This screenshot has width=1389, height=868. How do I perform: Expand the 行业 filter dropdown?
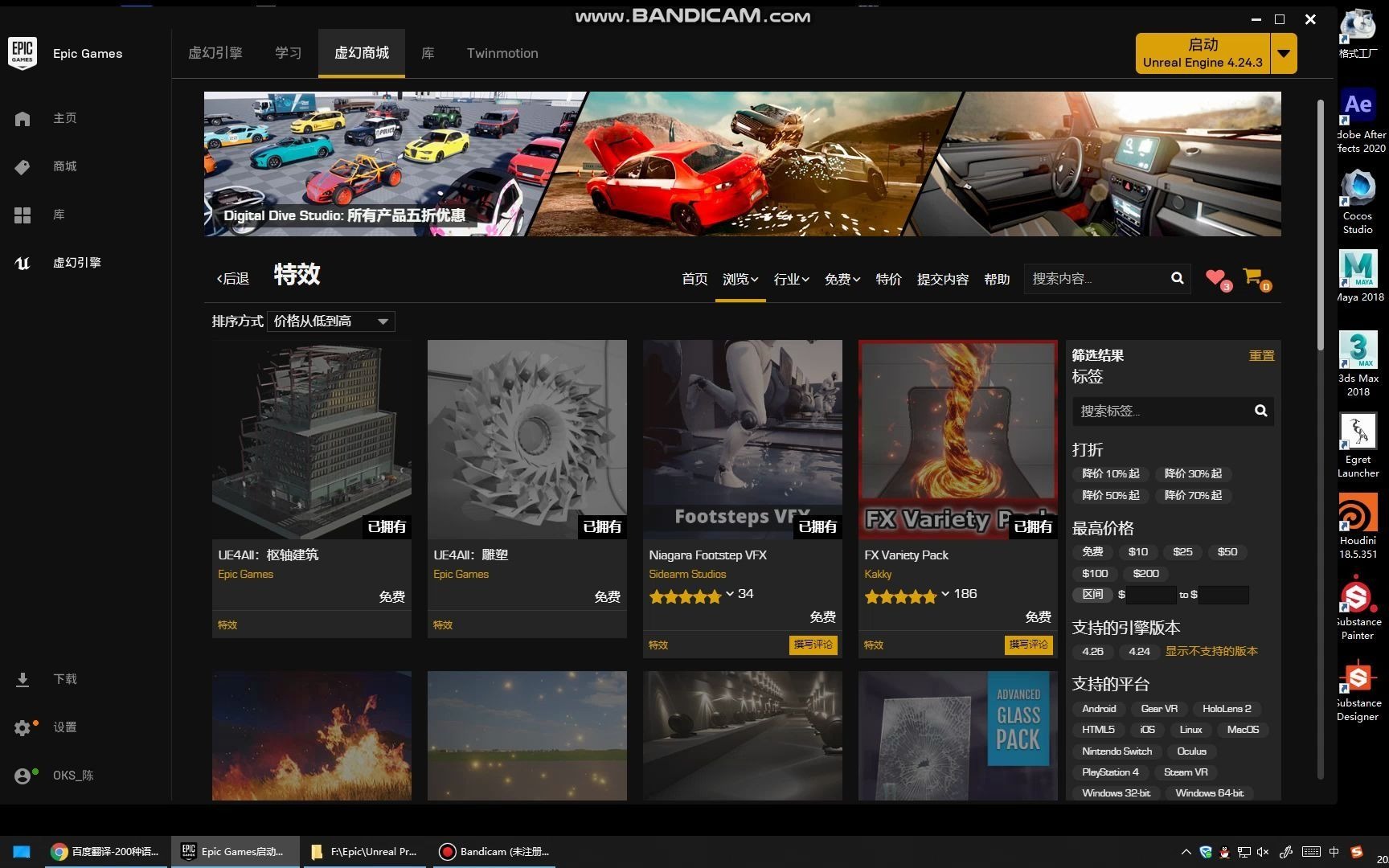coord(790,279)
